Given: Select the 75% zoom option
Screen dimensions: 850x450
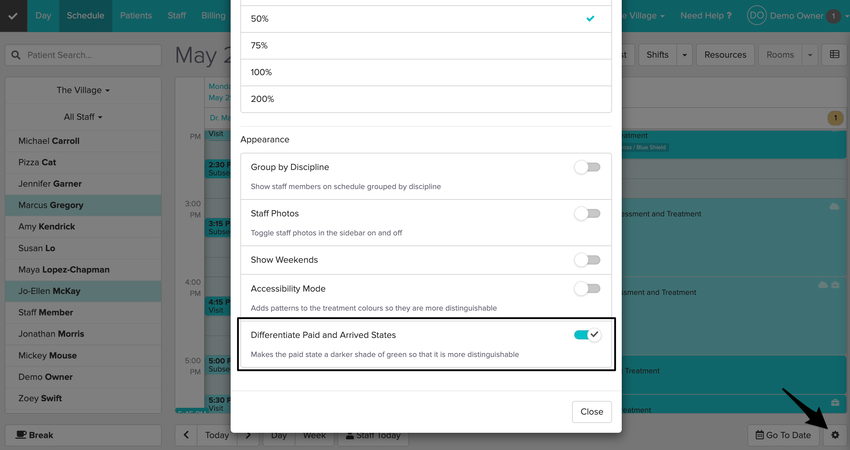Looking at the screenshot, I should pos(425,46).
